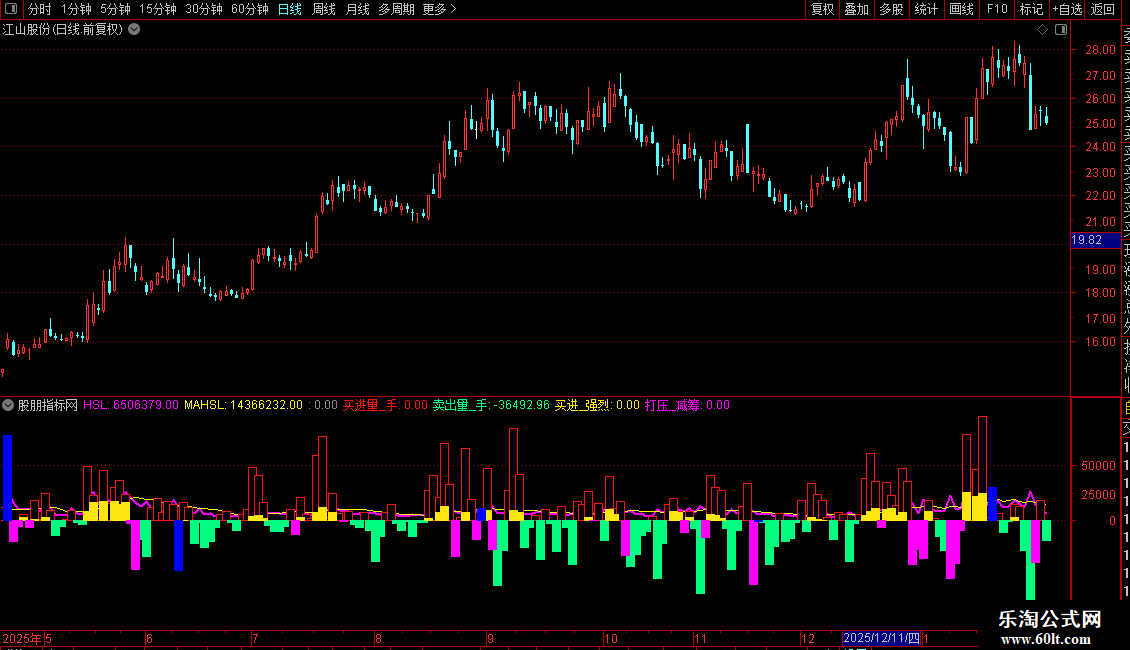
Task: Click month 9 on the time axis
Action: 490,638
